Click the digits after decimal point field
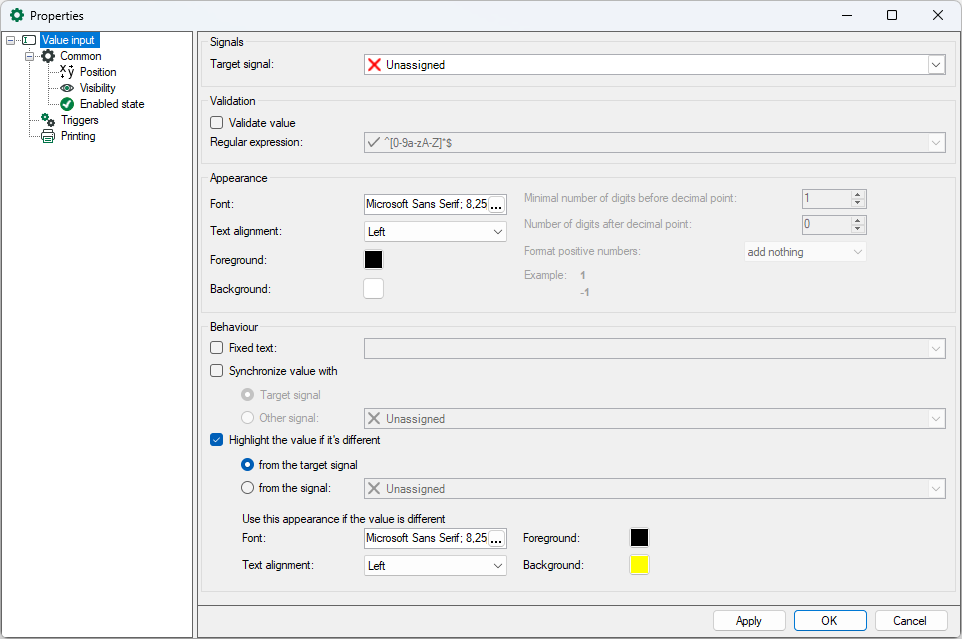Screen dimensions: 962x639 pyautogui.click(x=826, y=224)
